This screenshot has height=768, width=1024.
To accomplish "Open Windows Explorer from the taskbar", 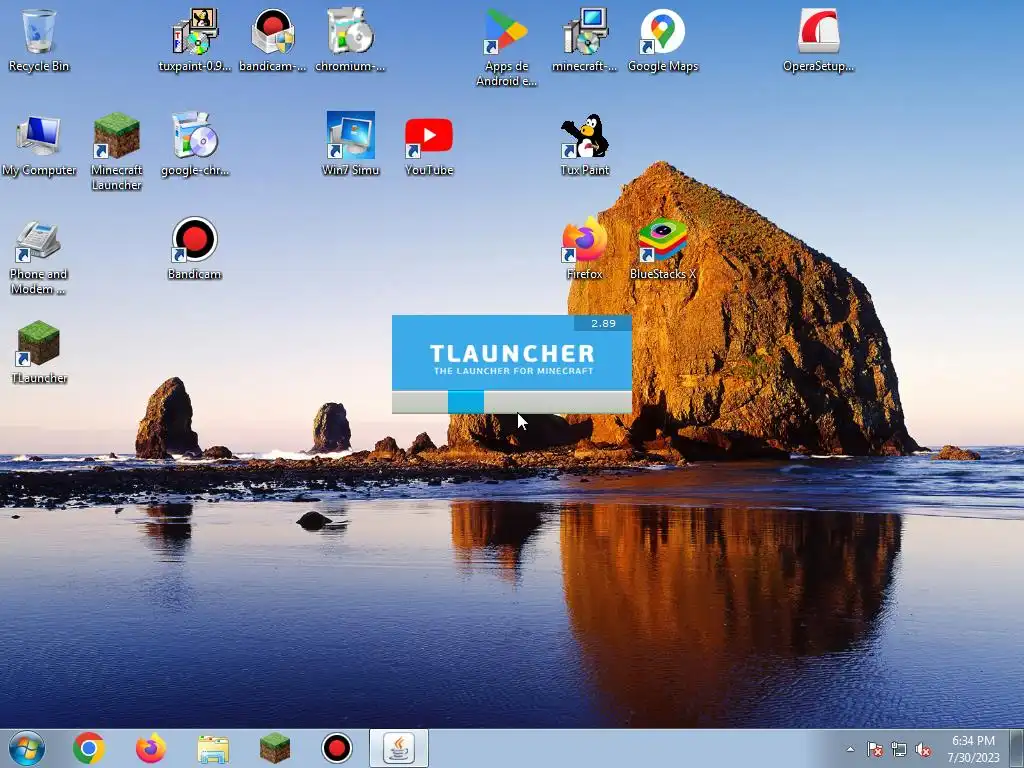I will (x=213, y=748).
